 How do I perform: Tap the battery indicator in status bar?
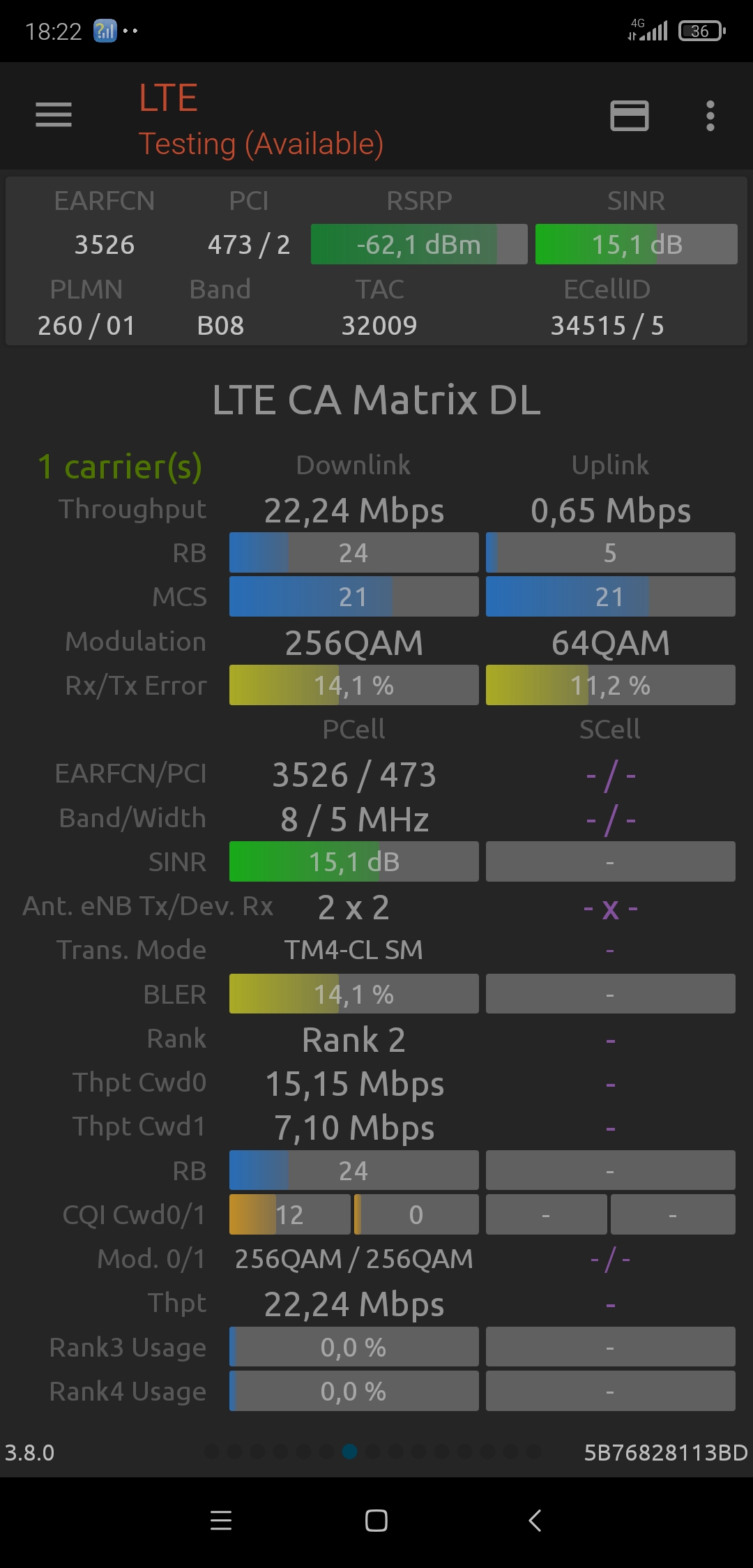click(702, 31)
